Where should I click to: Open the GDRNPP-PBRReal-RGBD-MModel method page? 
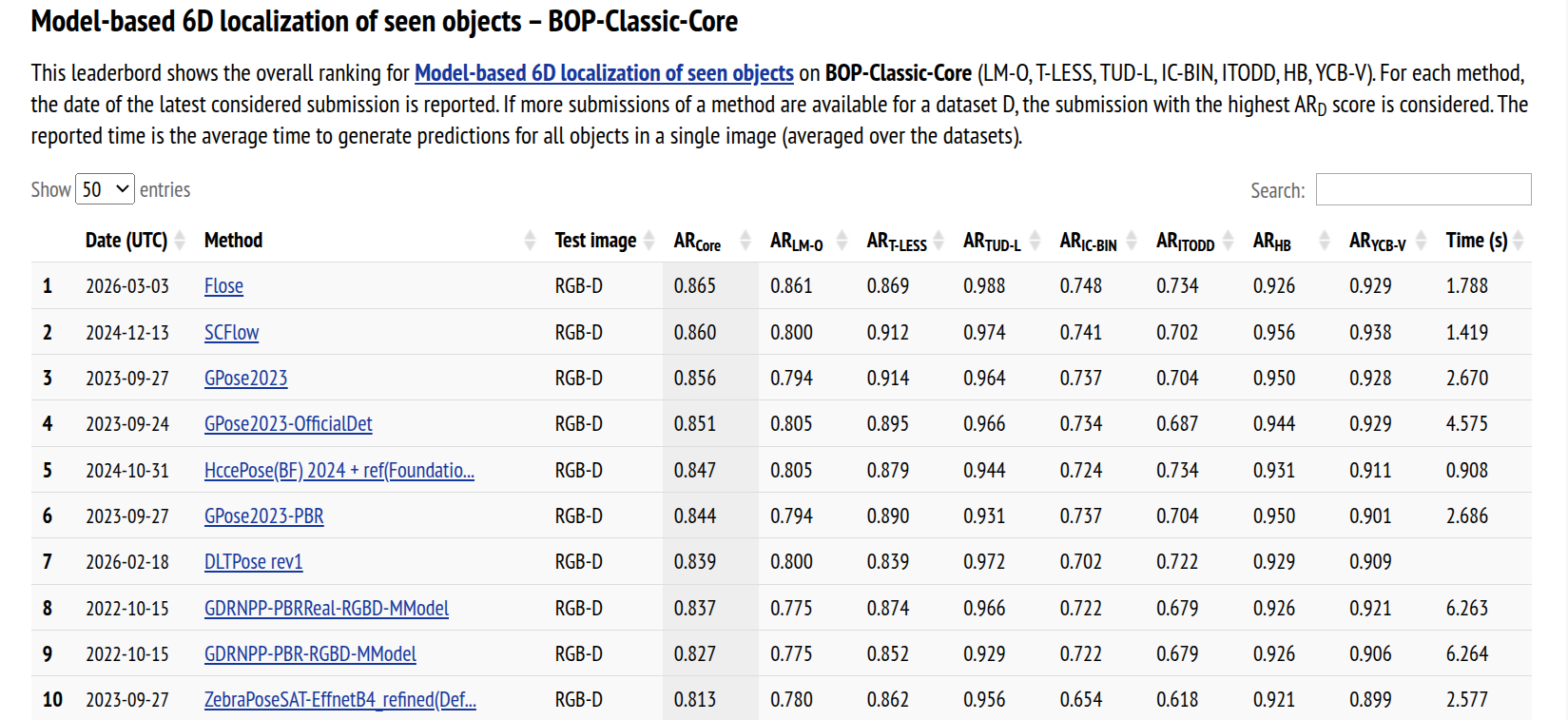pyautogui.click(x=326, y=607)
